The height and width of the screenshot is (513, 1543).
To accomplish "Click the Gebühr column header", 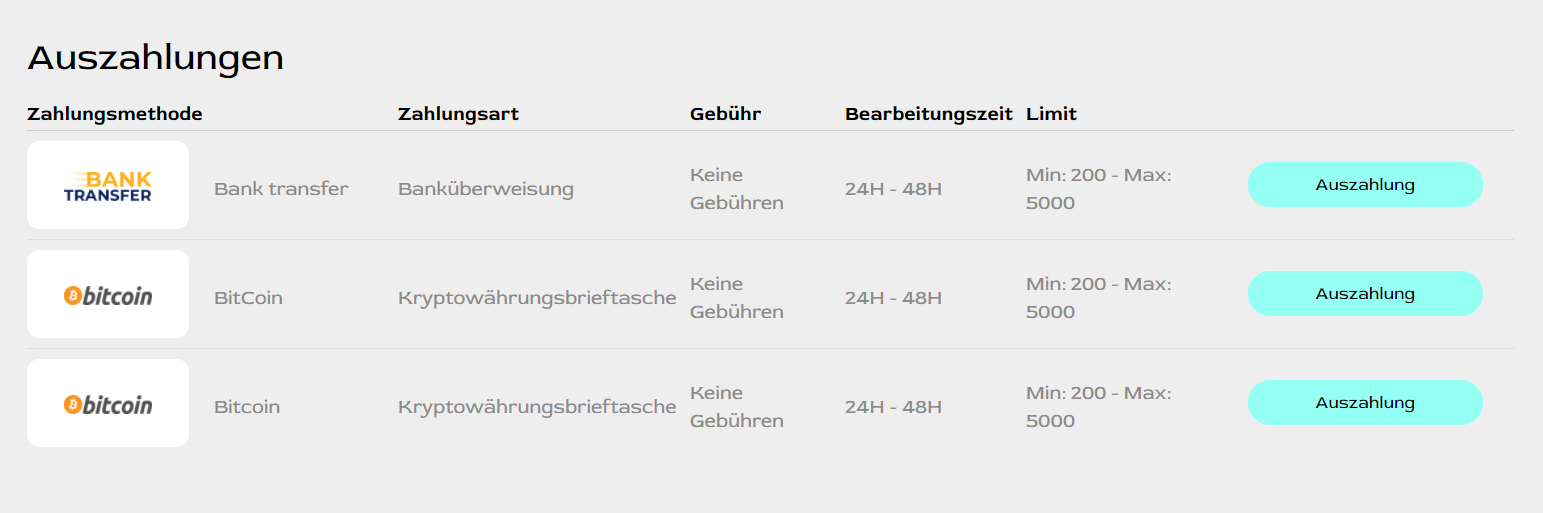I will [x=726, y=114].
